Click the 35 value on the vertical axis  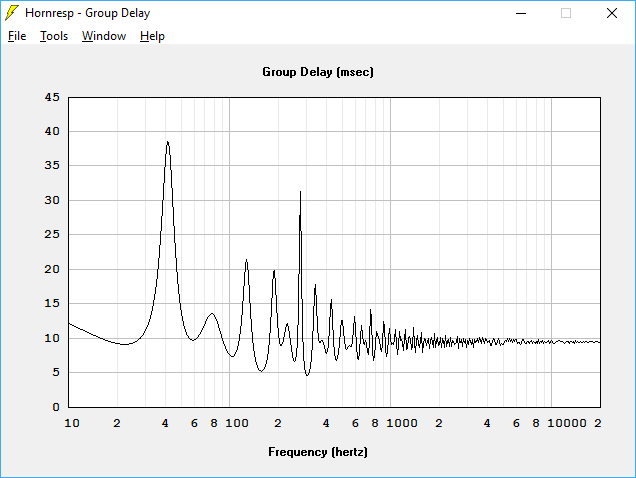pyautogui.click(x=52, y=165)
